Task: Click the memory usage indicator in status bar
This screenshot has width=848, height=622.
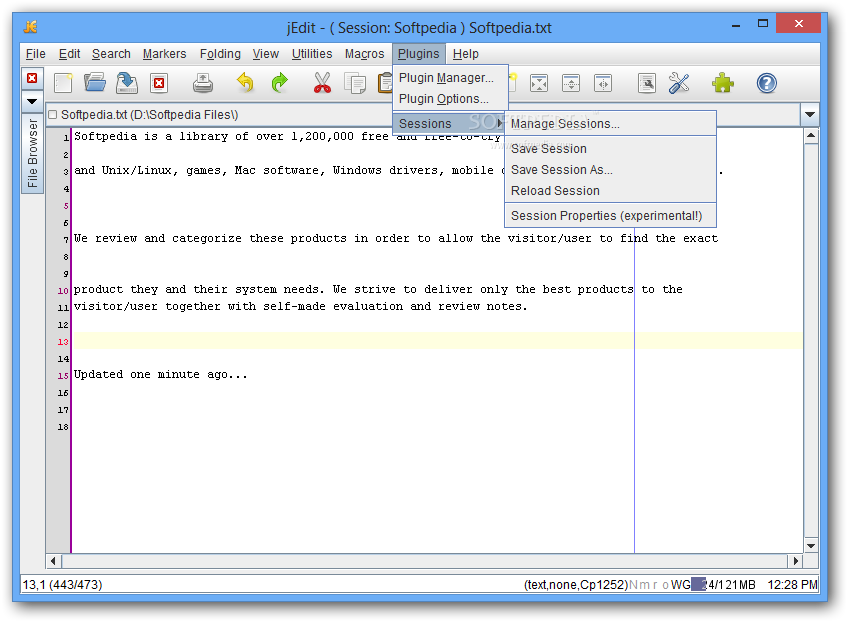Action: tap(724, 585)
